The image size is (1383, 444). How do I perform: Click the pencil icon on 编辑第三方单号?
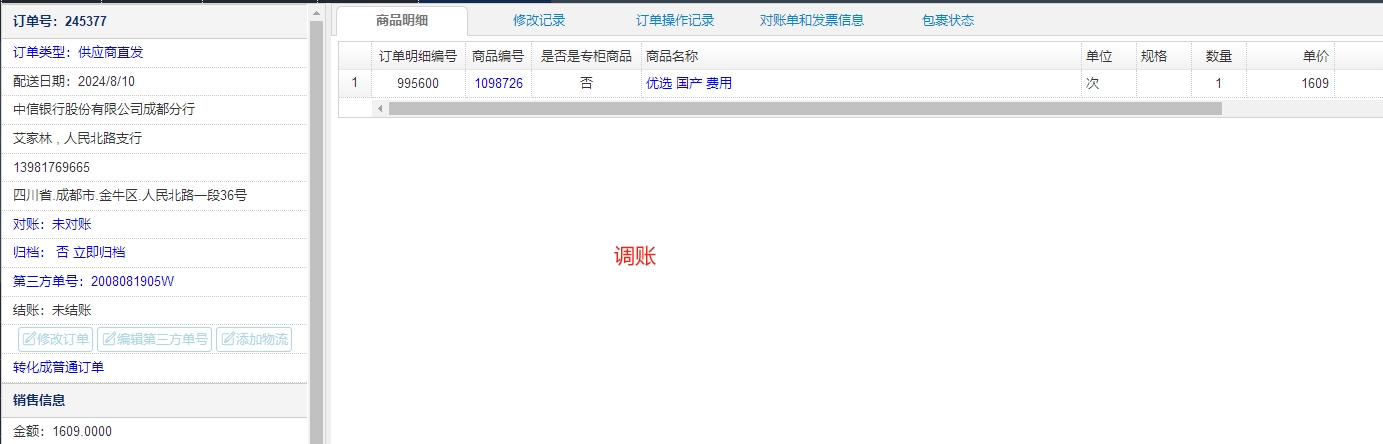109,339
